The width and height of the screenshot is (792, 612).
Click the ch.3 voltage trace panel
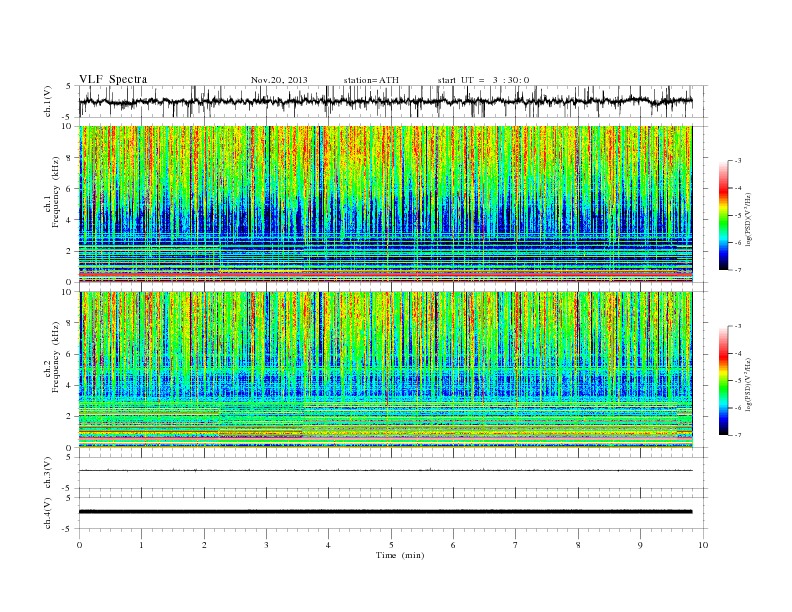pos(393,473)
